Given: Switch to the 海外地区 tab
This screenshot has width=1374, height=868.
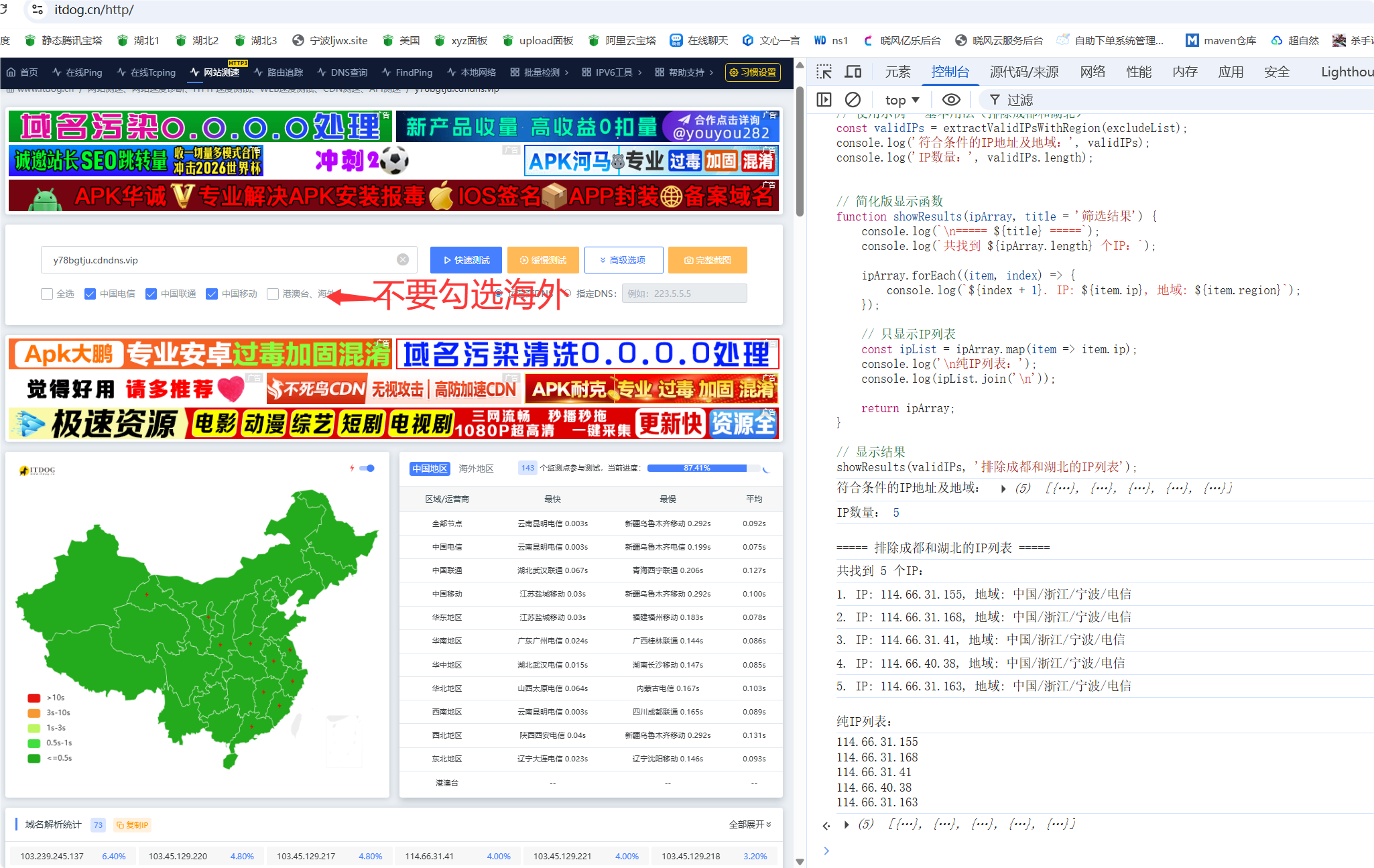Looking at the screenshot, I should point(476,469).
